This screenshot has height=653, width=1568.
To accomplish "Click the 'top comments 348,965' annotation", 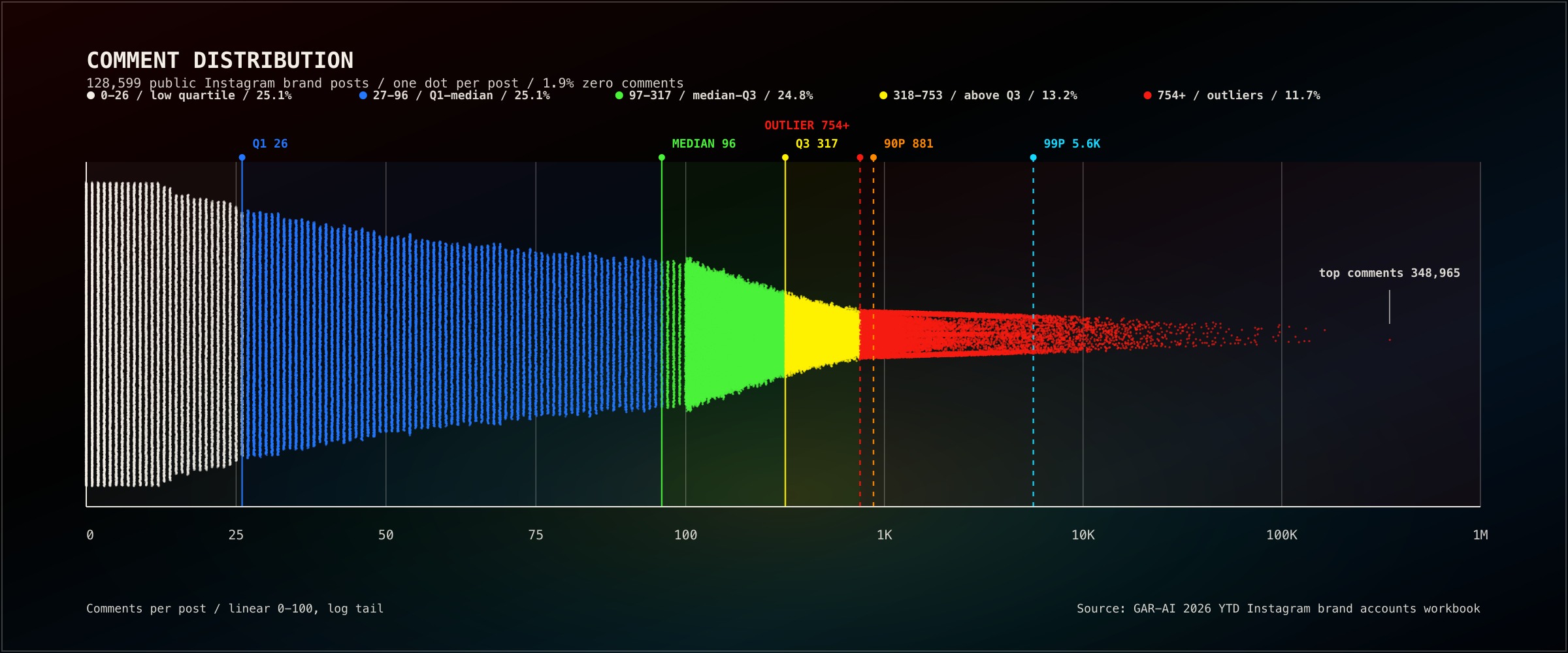I will coord(1389,273).
